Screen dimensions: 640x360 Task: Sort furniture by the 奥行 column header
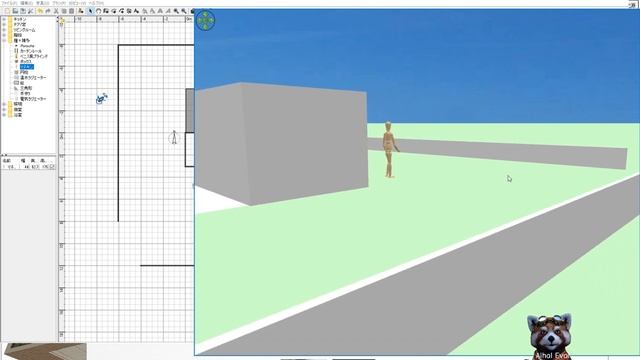click(33, 160)
